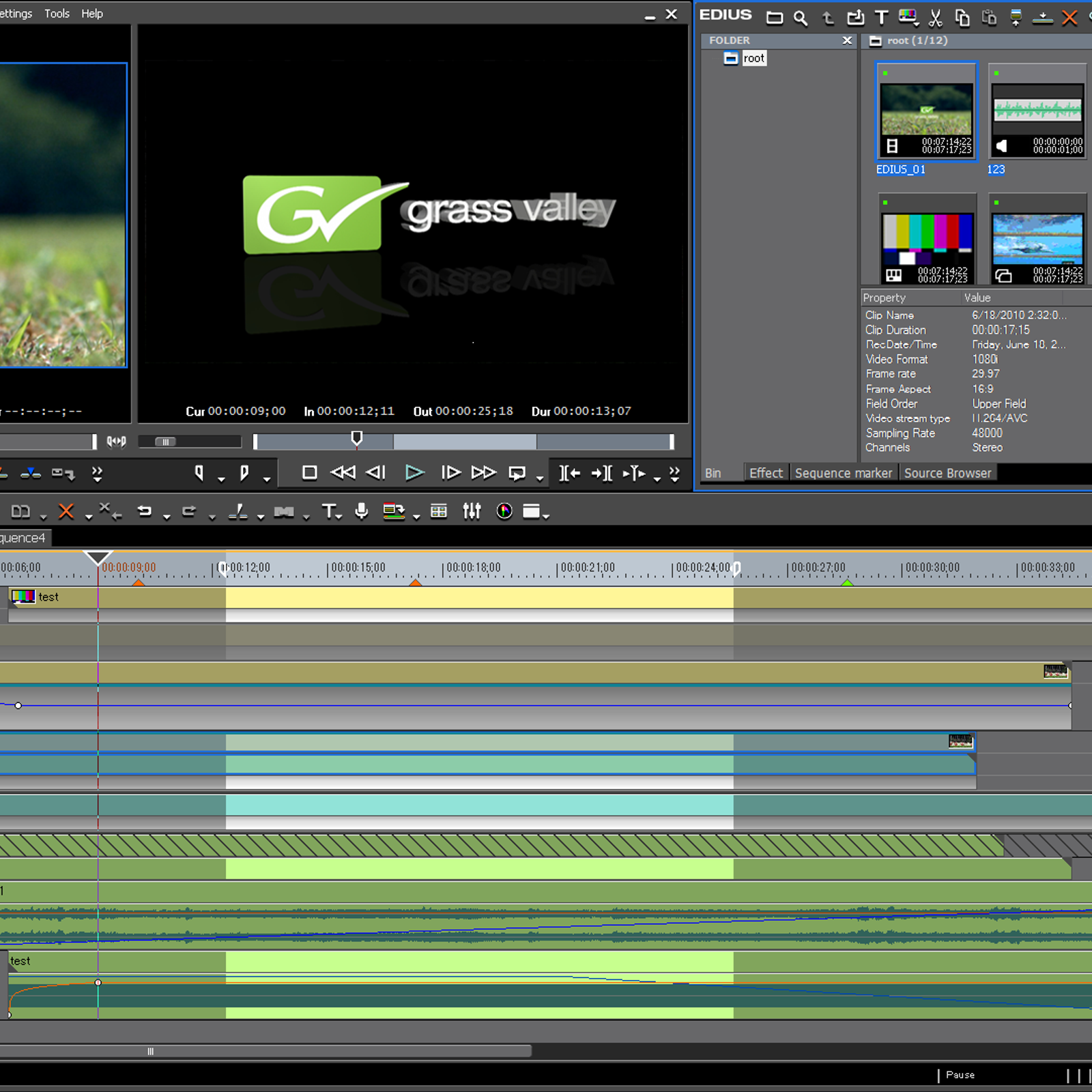Open the Tools menu

coord(57,14)
